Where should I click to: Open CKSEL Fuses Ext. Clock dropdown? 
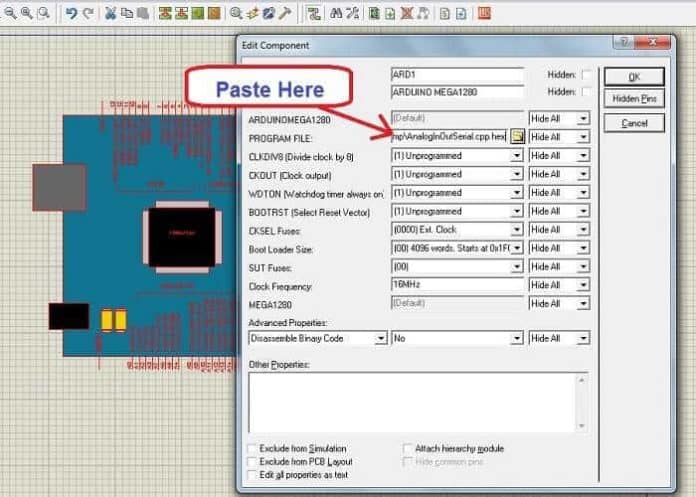coord(517,230)
